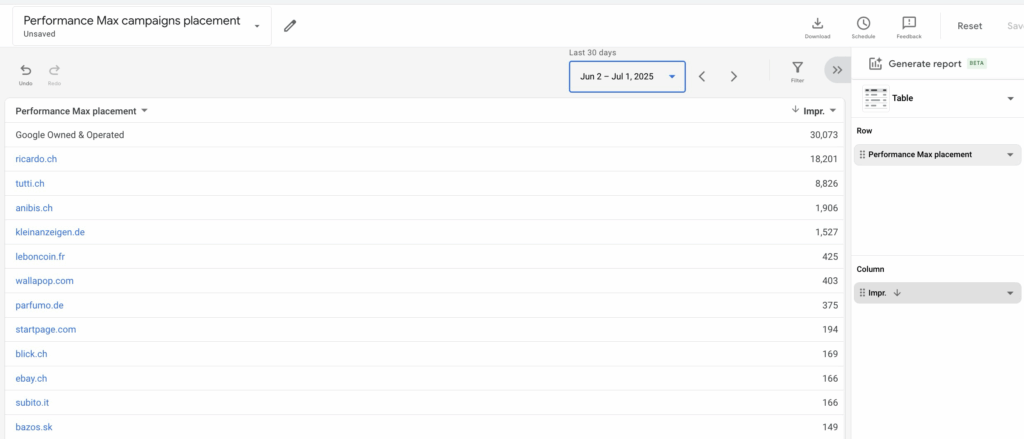1024x439 pixels.
Task: Open Performance Max placement column header menu
Action: 144,111
